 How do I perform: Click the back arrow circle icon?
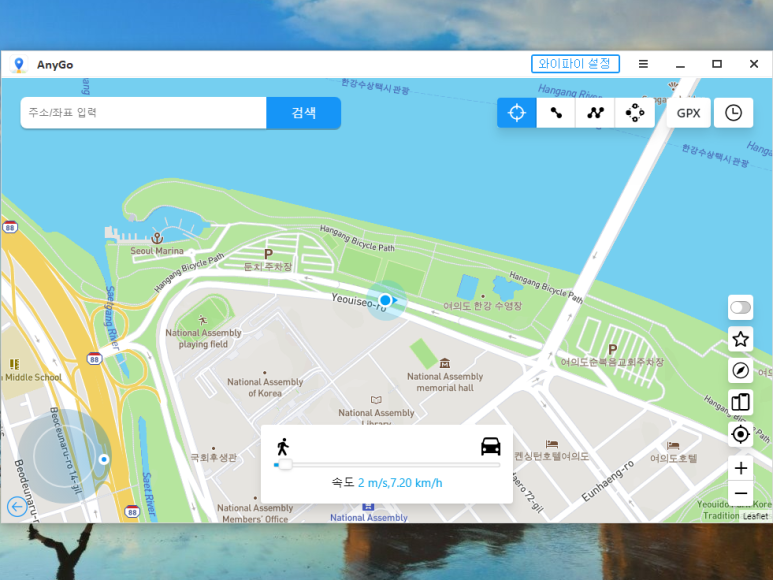tap(17, 506)
